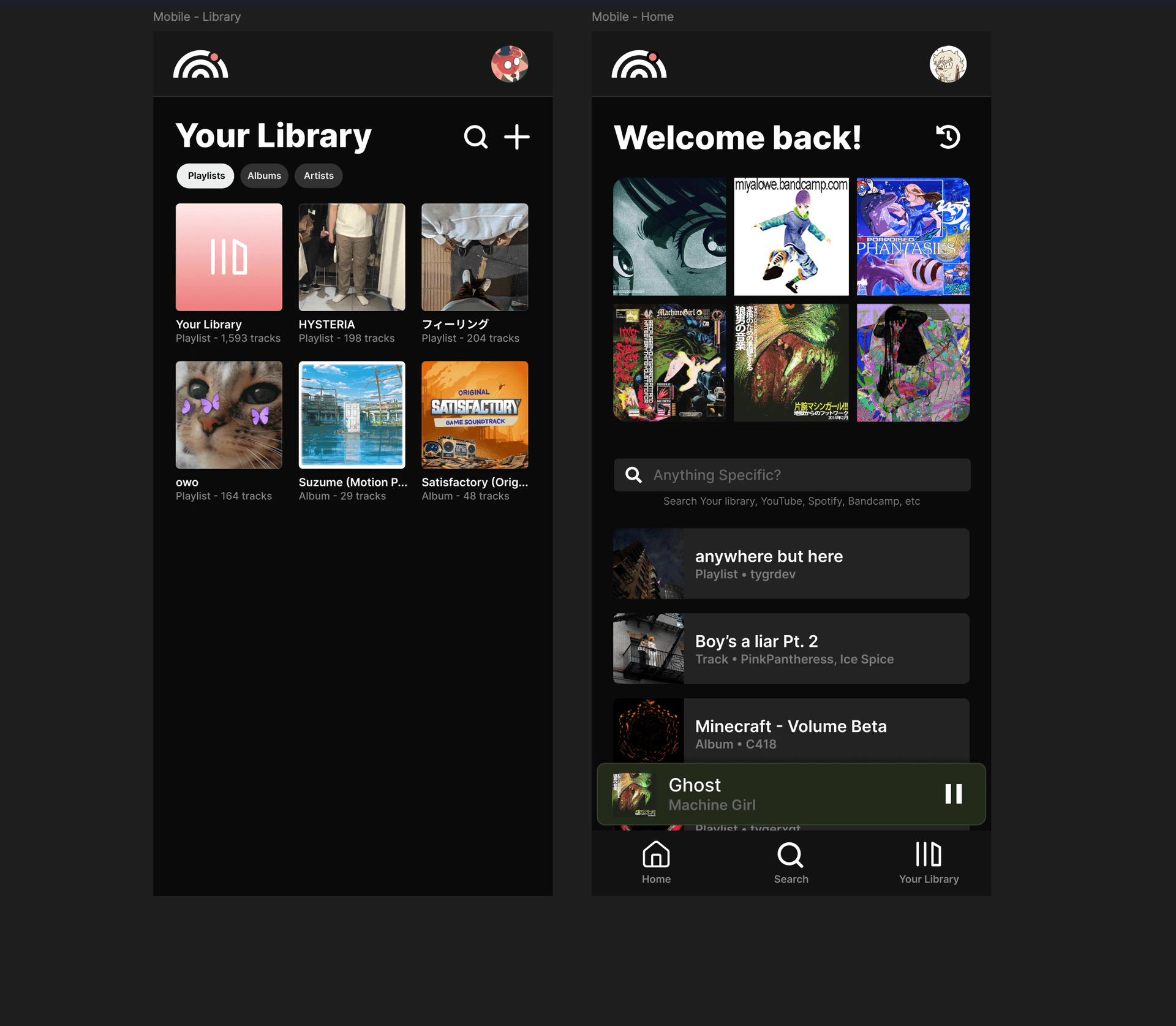The height and width of the screenshot is (1026, 1176).
Task: Open the Porpoised Phantasies album cover
Action: (913, 237)
